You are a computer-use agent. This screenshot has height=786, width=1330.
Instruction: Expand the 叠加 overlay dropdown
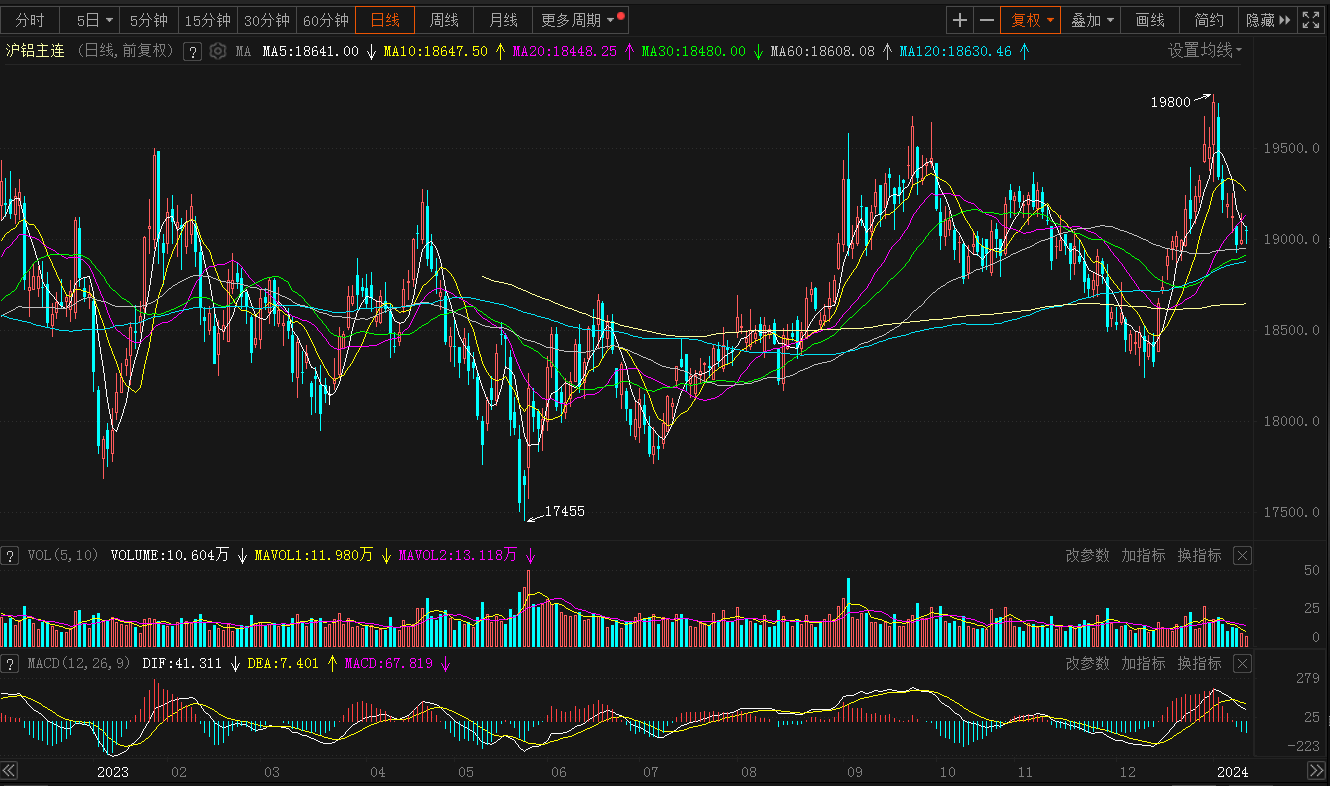pos(1092,20)
